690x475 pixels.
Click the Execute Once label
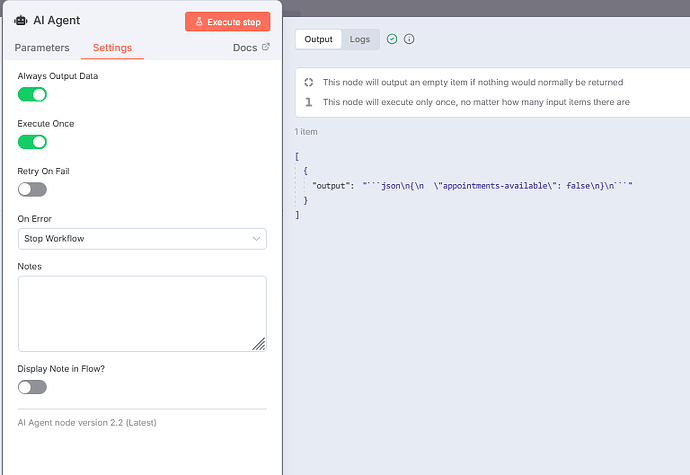pos(46,124)
